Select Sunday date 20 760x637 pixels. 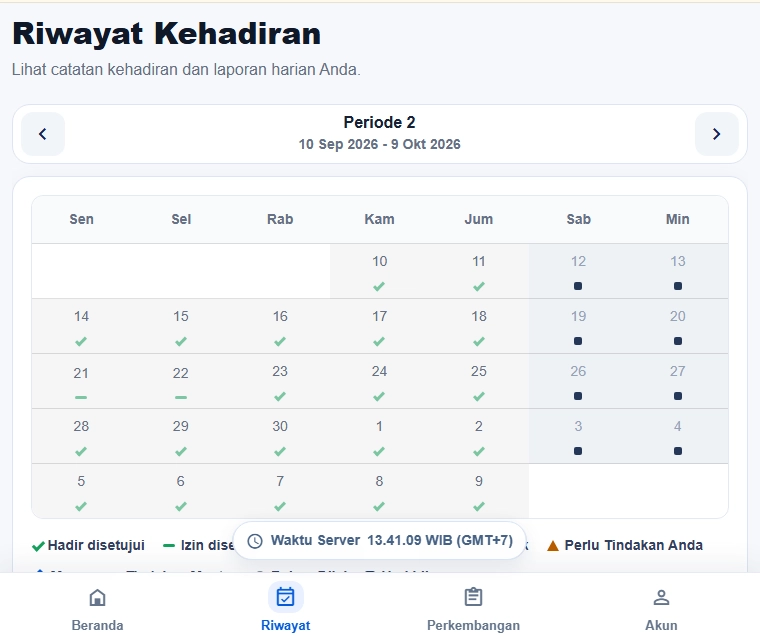coord(678,326)
